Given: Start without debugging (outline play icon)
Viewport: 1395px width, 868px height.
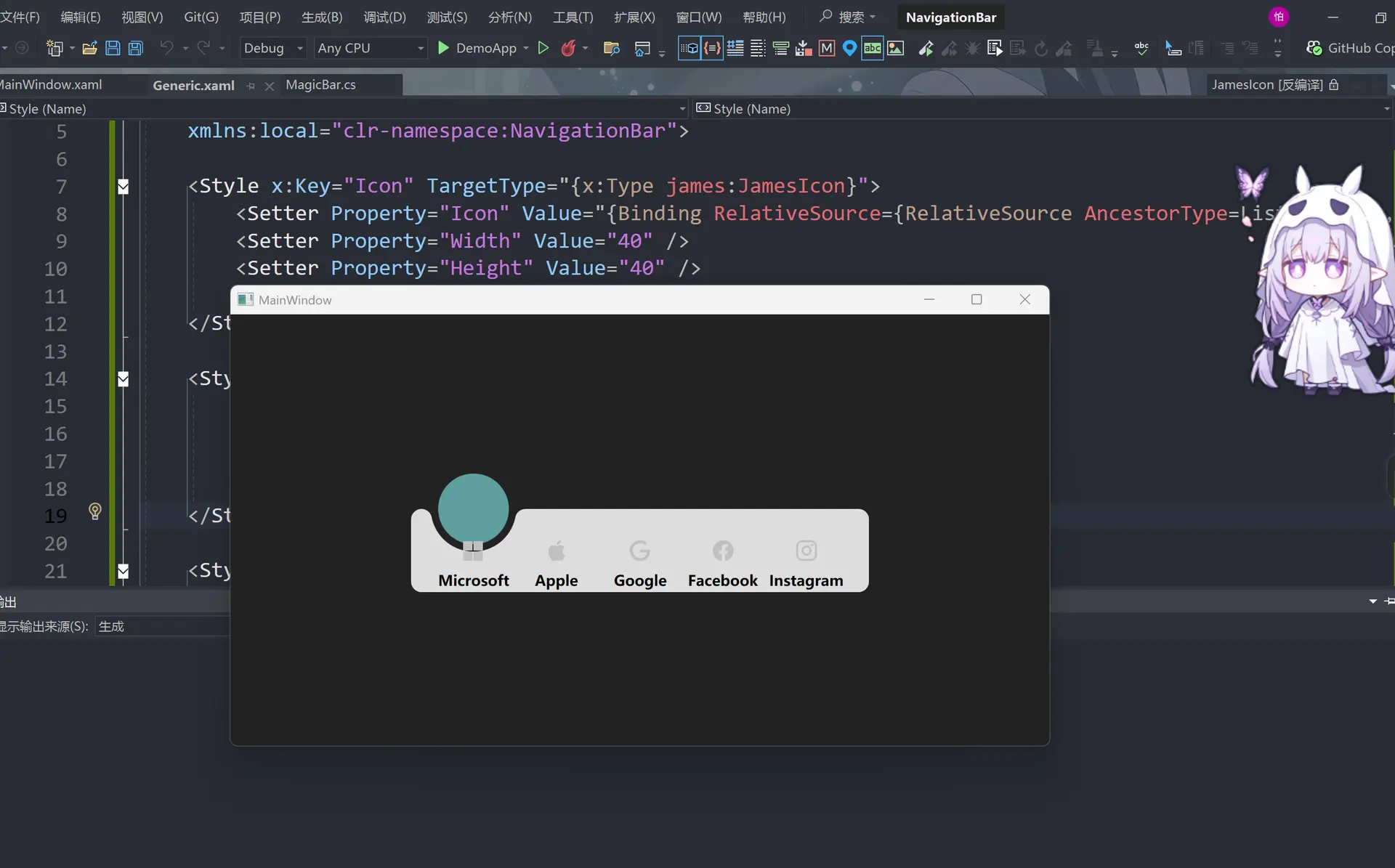Looking at the screenshot, I should [543, 48].
